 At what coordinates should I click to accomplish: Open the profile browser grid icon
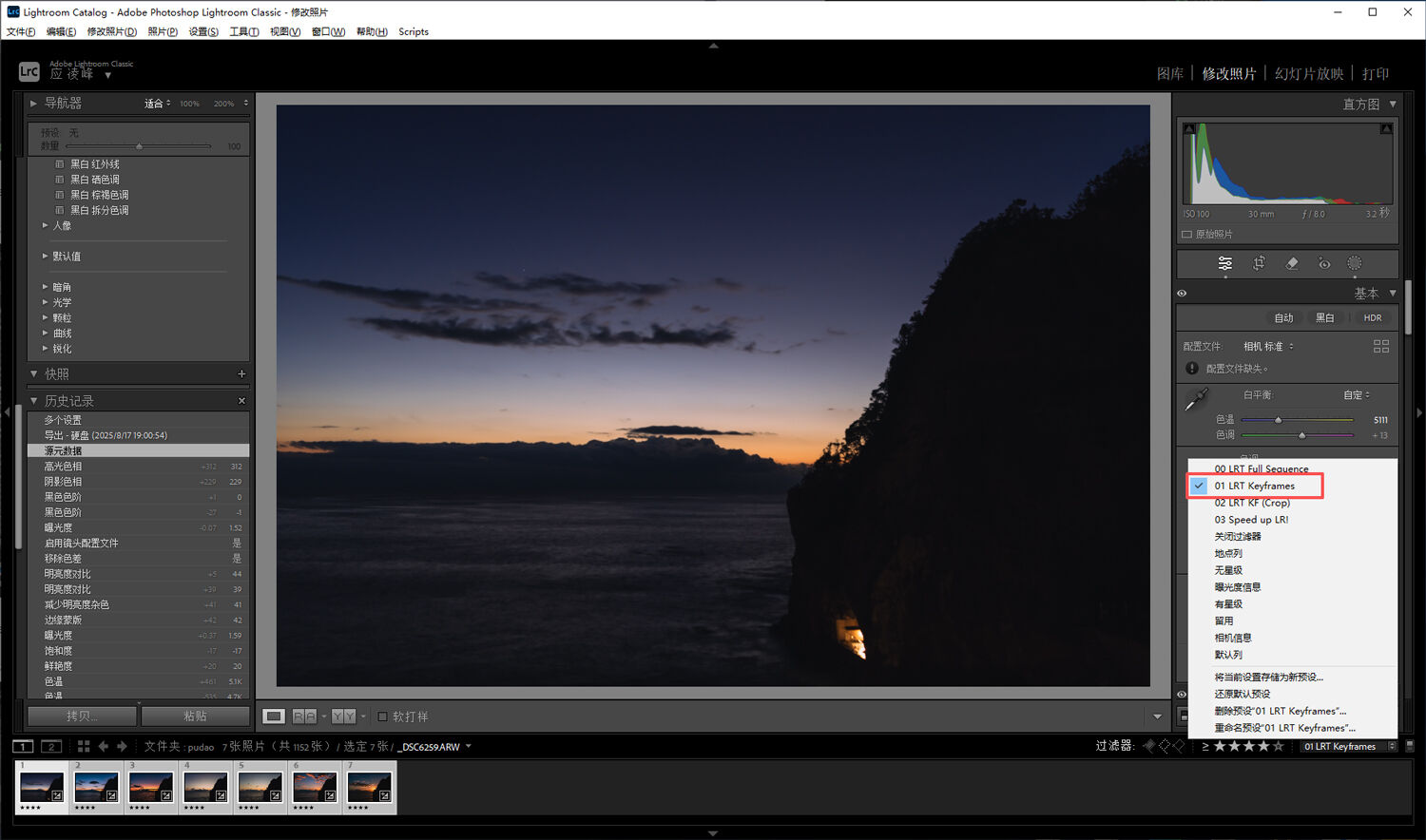[x=1381, y=347]
